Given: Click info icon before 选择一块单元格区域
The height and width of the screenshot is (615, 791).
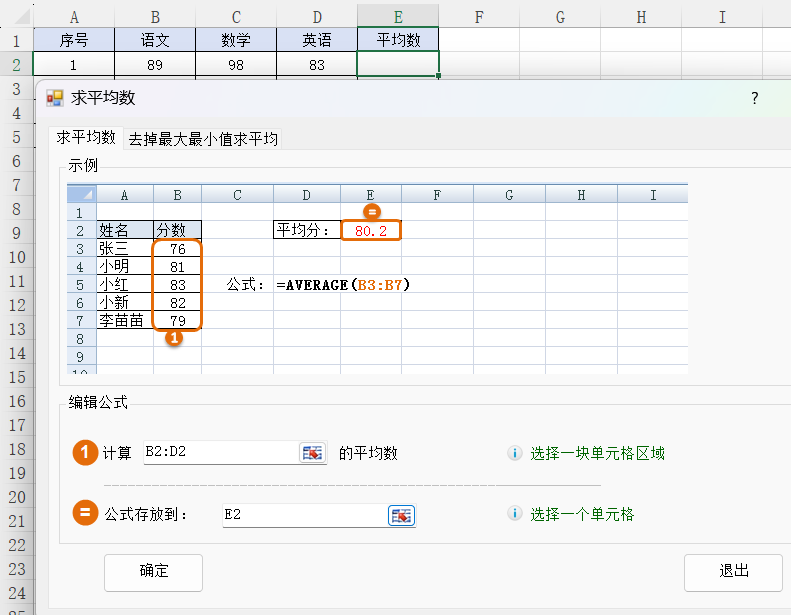Looking at the screenshot, I should (515, 453).
